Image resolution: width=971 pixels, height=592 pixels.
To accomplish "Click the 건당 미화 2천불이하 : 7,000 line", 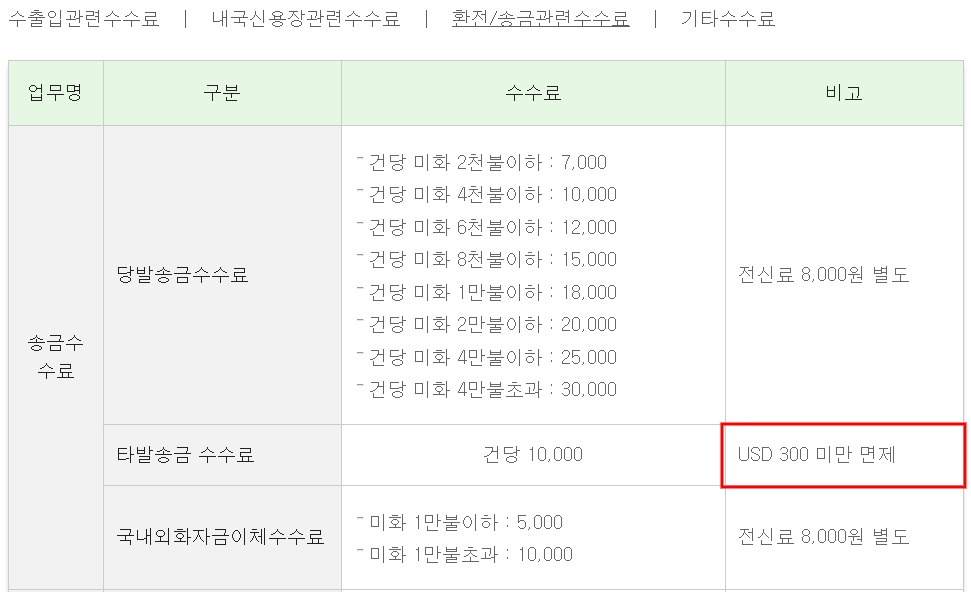I will pos(487,162).
